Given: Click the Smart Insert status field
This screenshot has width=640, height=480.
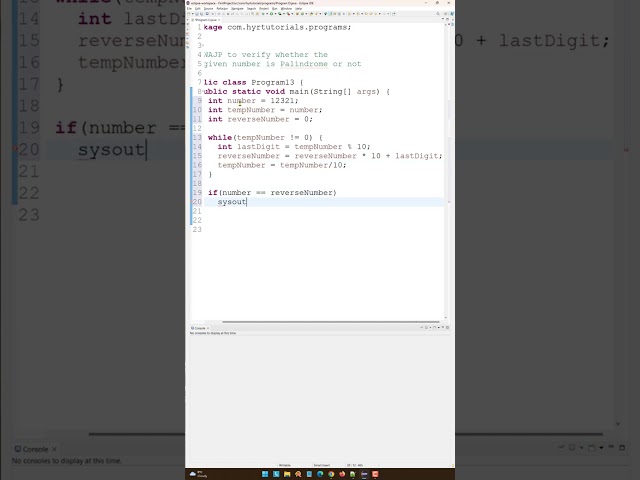Looking at the screenshot, I should pos(322,465).
